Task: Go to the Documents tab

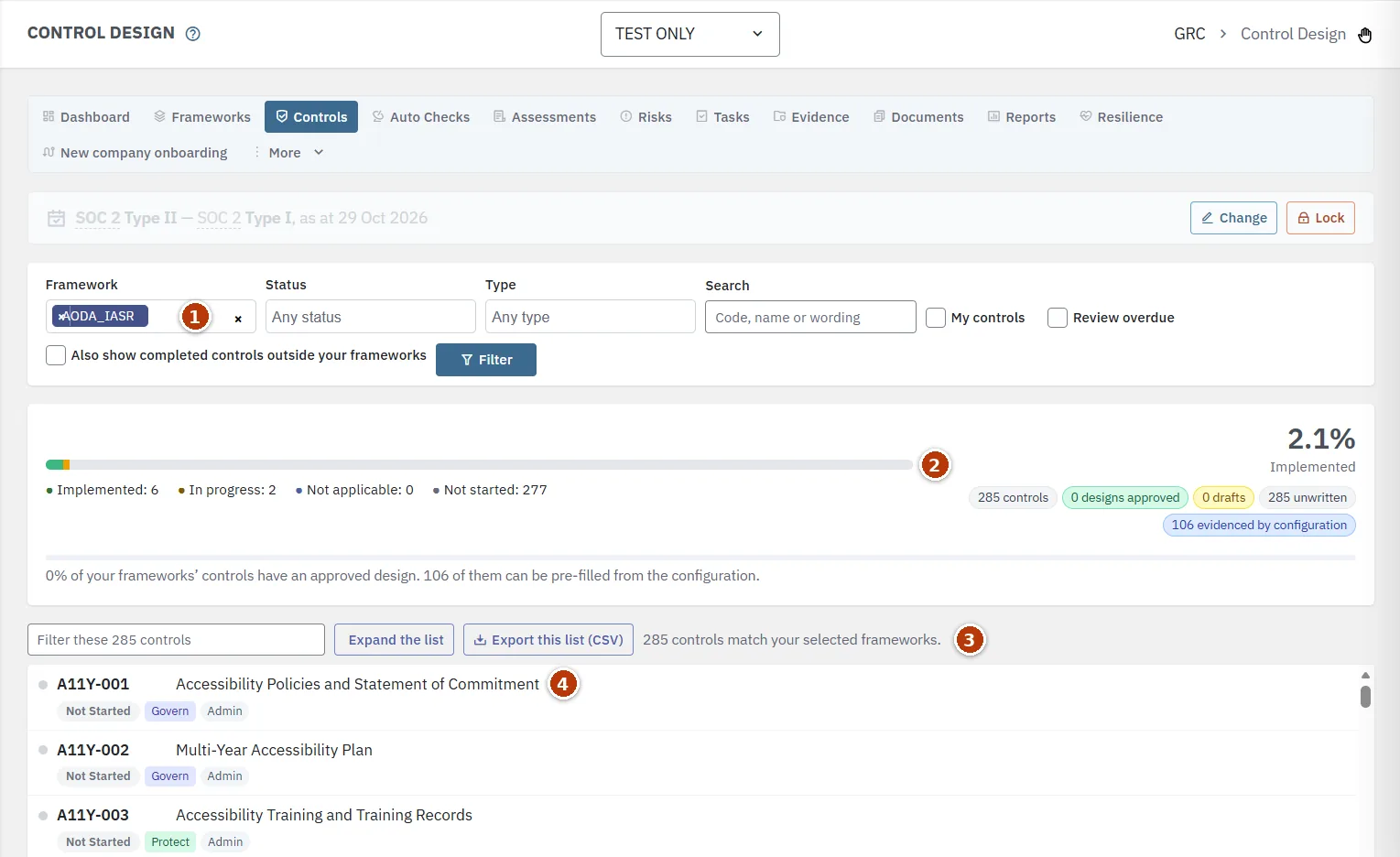Action: 918,117
